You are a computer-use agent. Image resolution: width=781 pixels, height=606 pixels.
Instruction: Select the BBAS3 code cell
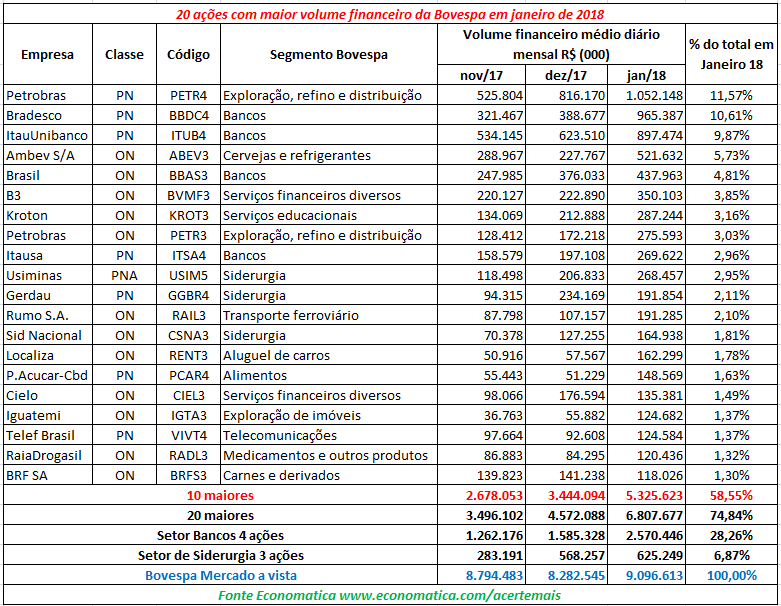coord(188,175)
